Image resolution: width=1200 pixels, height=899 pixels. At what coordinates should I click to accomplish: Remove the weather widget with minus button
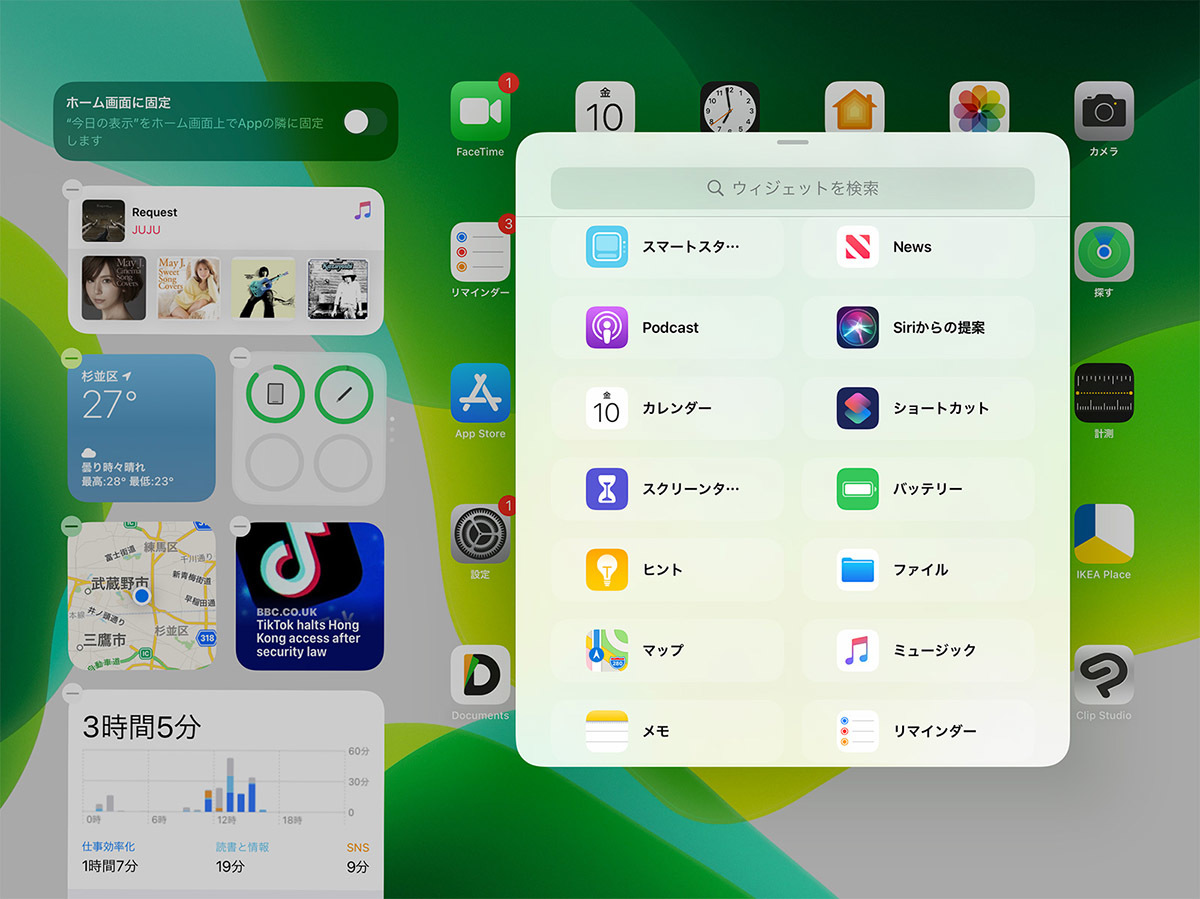point(71,356)
